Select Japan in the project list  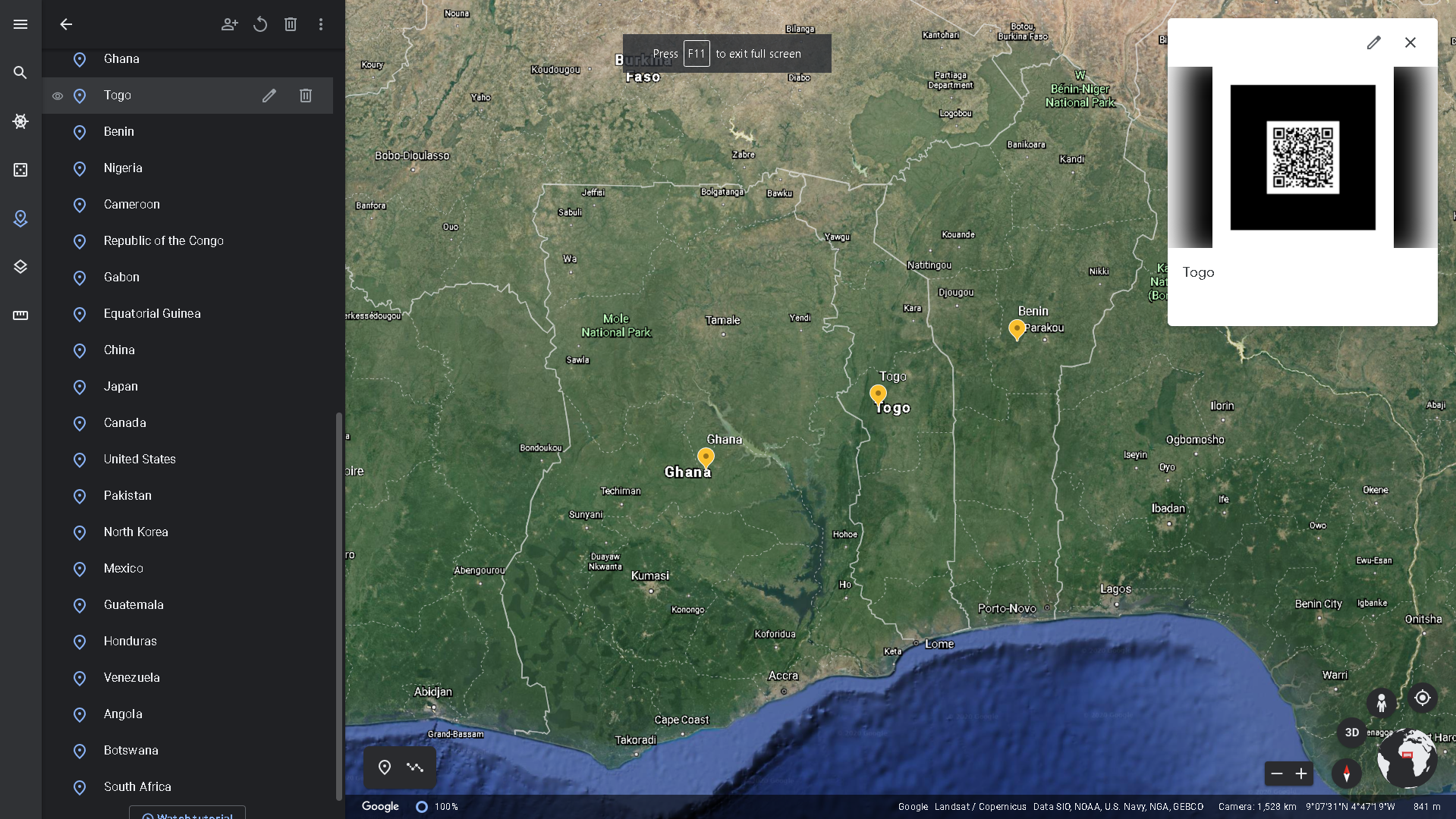click(187, 387)
